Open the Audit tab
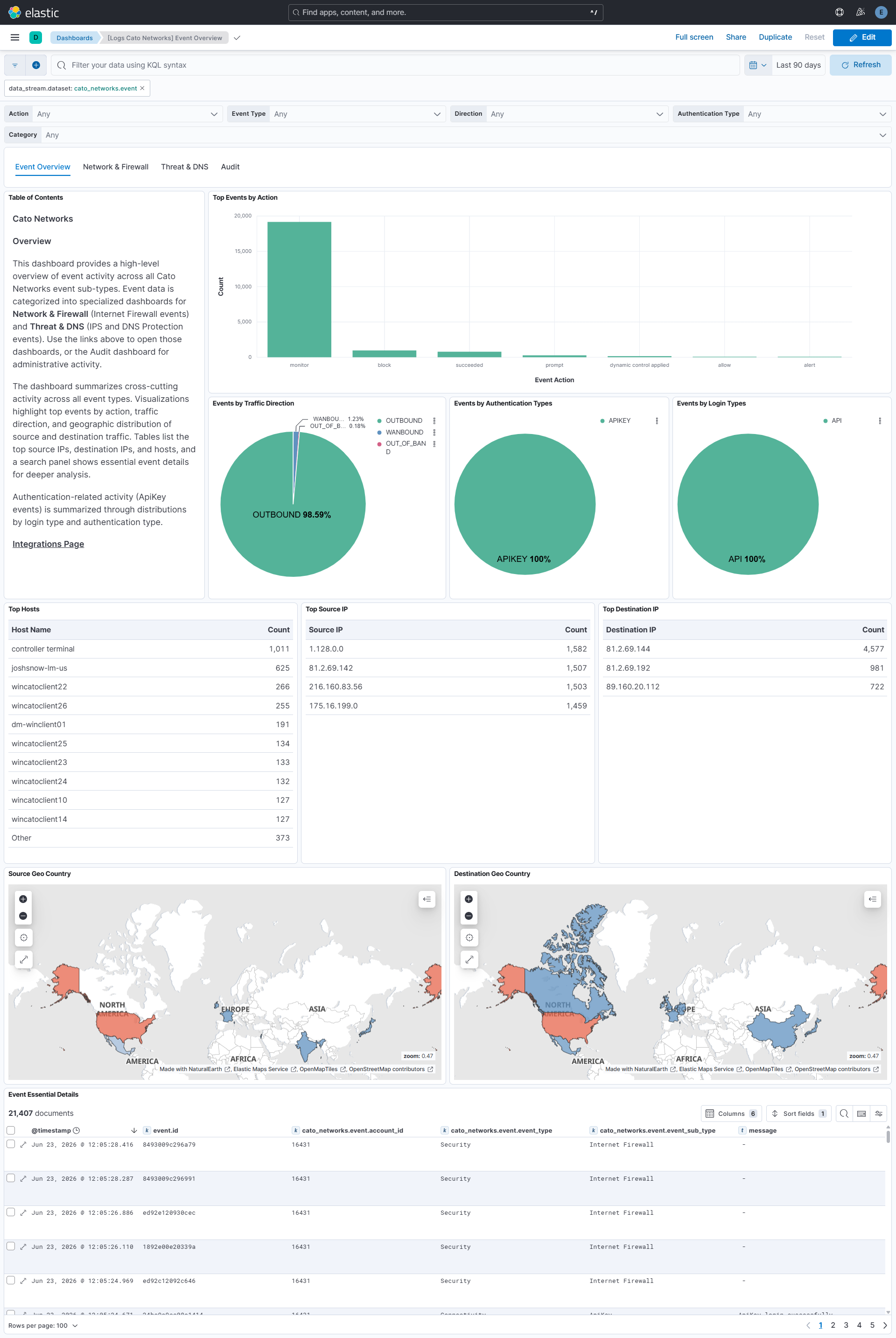 coord(230,167)
